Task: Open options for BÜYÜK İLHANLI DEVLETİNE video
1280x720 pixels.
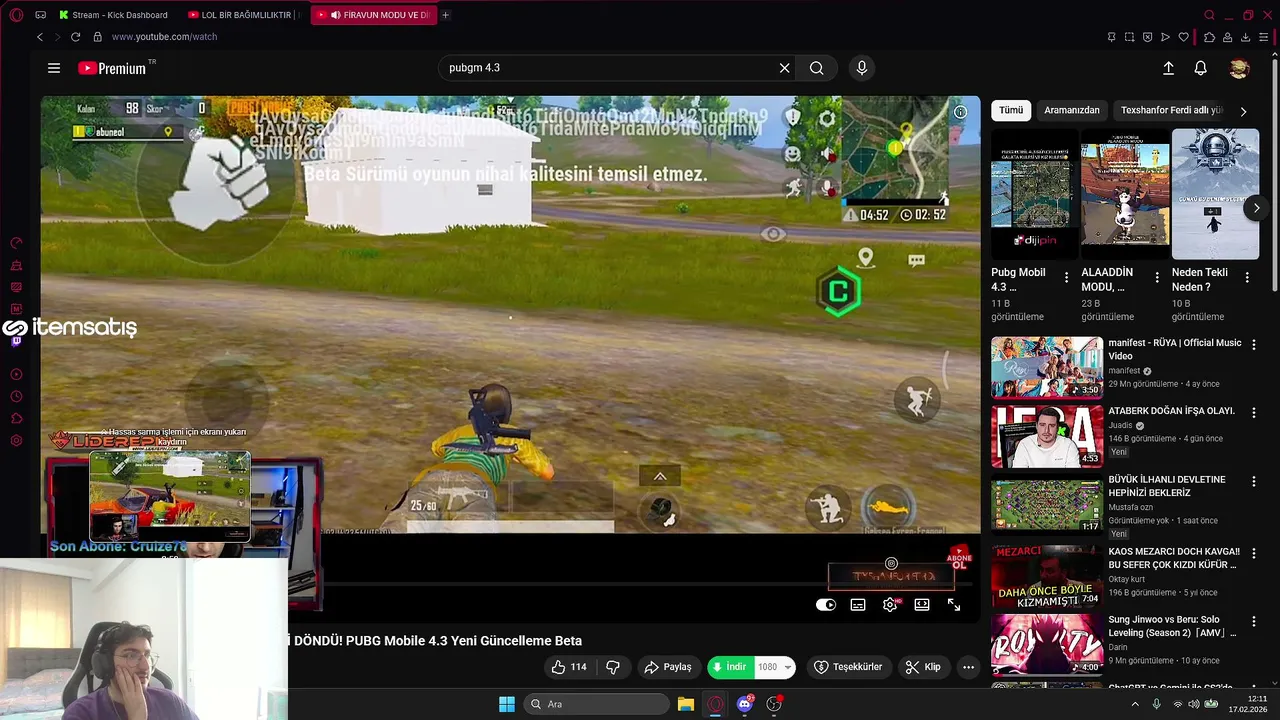Action: [x=1254, y=481]
